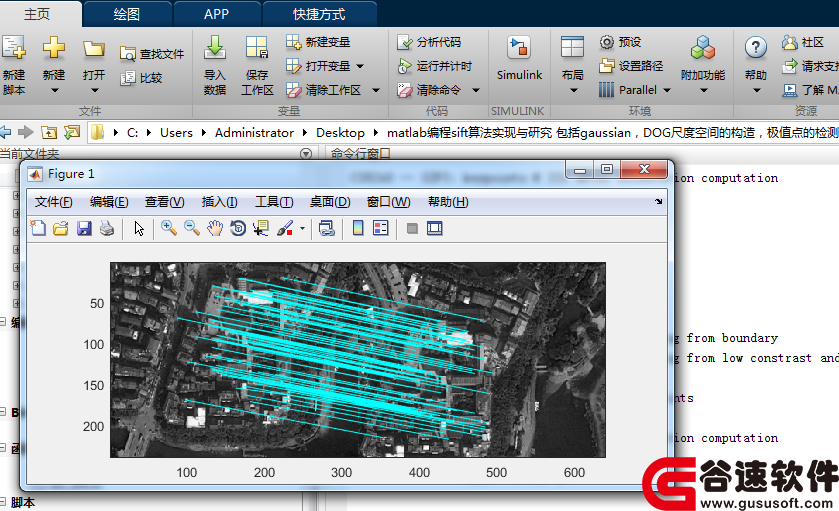Click Set Path (设置路径)
Viewport: 839px width, 511px height.
[x=631, y=66]
